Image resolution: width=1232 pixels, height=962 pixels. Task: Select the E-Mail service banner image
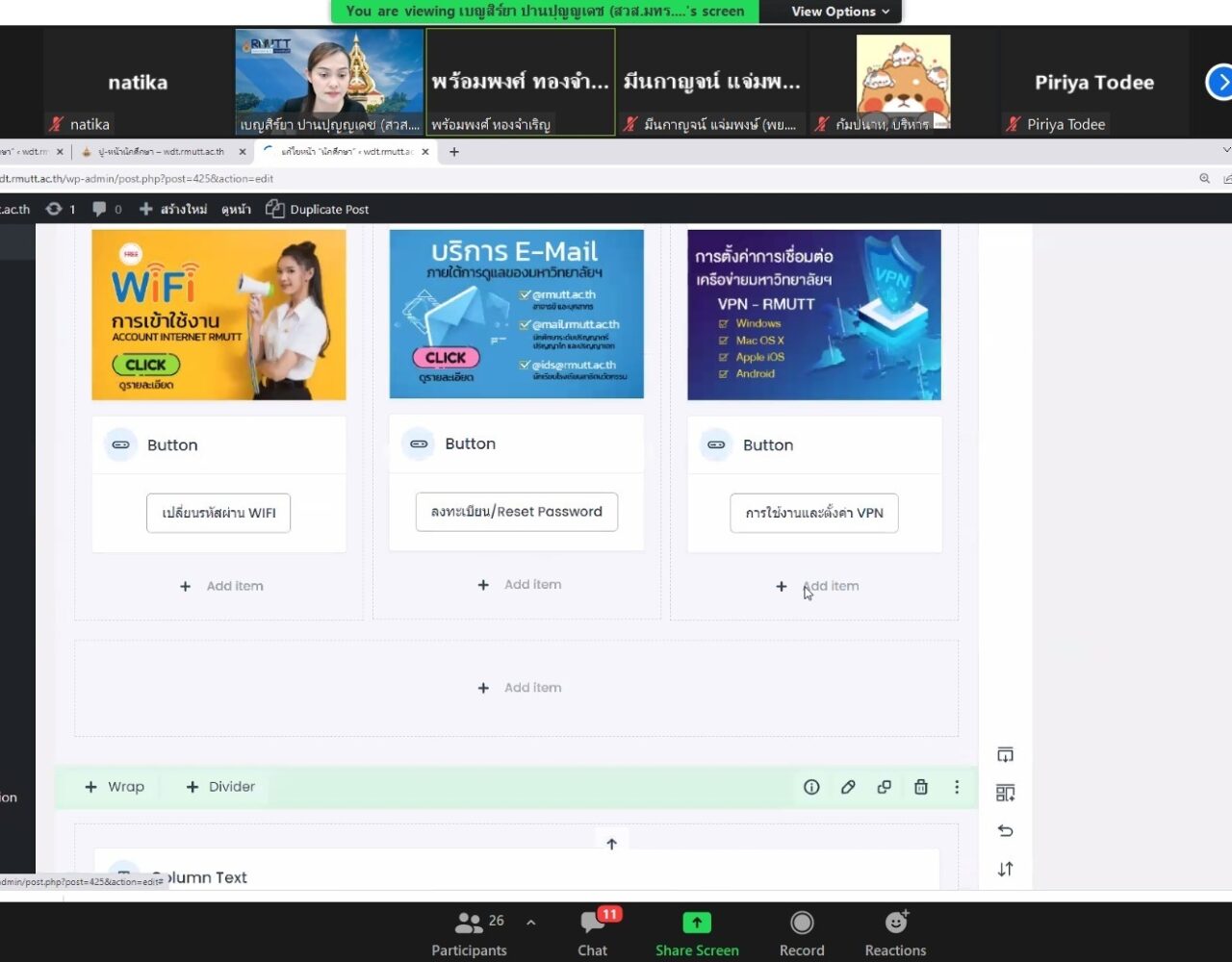517,314
